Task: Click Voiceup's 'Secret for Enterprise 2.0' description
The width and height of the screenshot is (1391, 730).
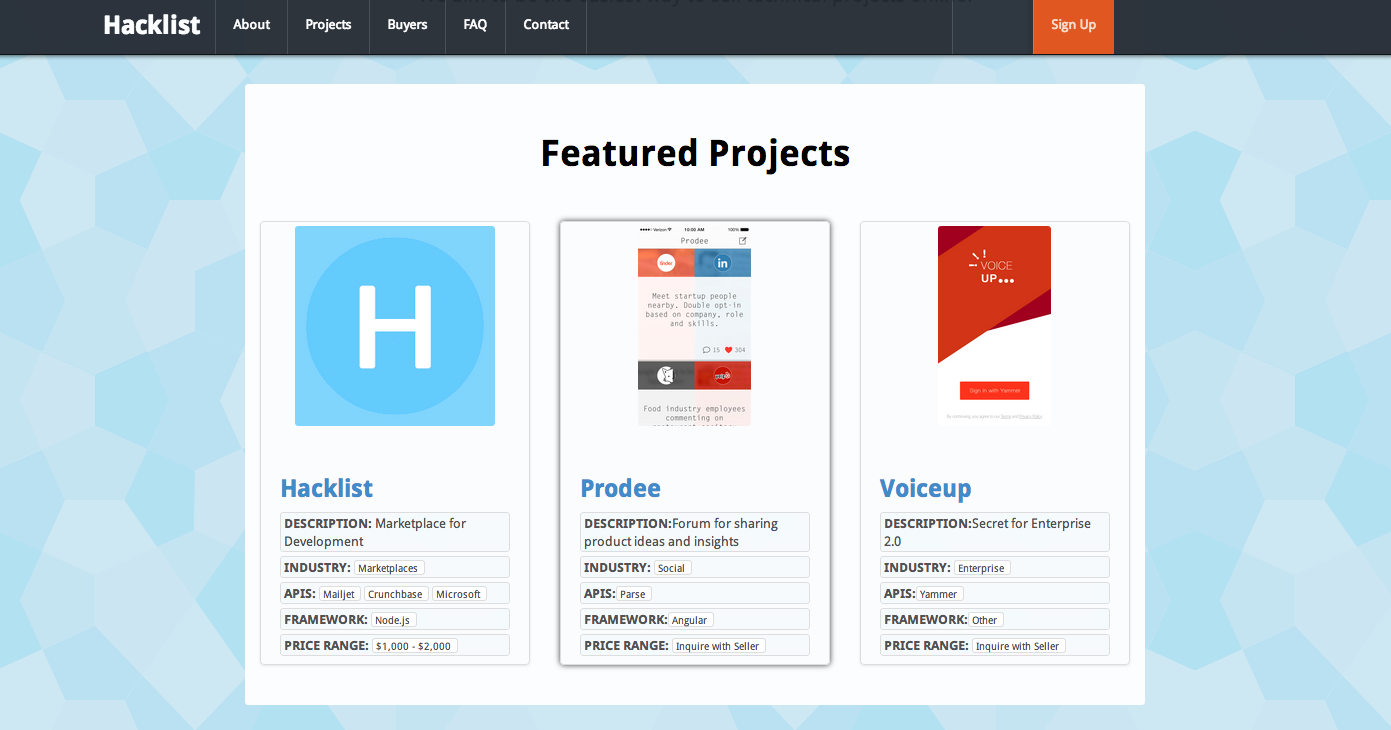Action: [x=995, y=532]
